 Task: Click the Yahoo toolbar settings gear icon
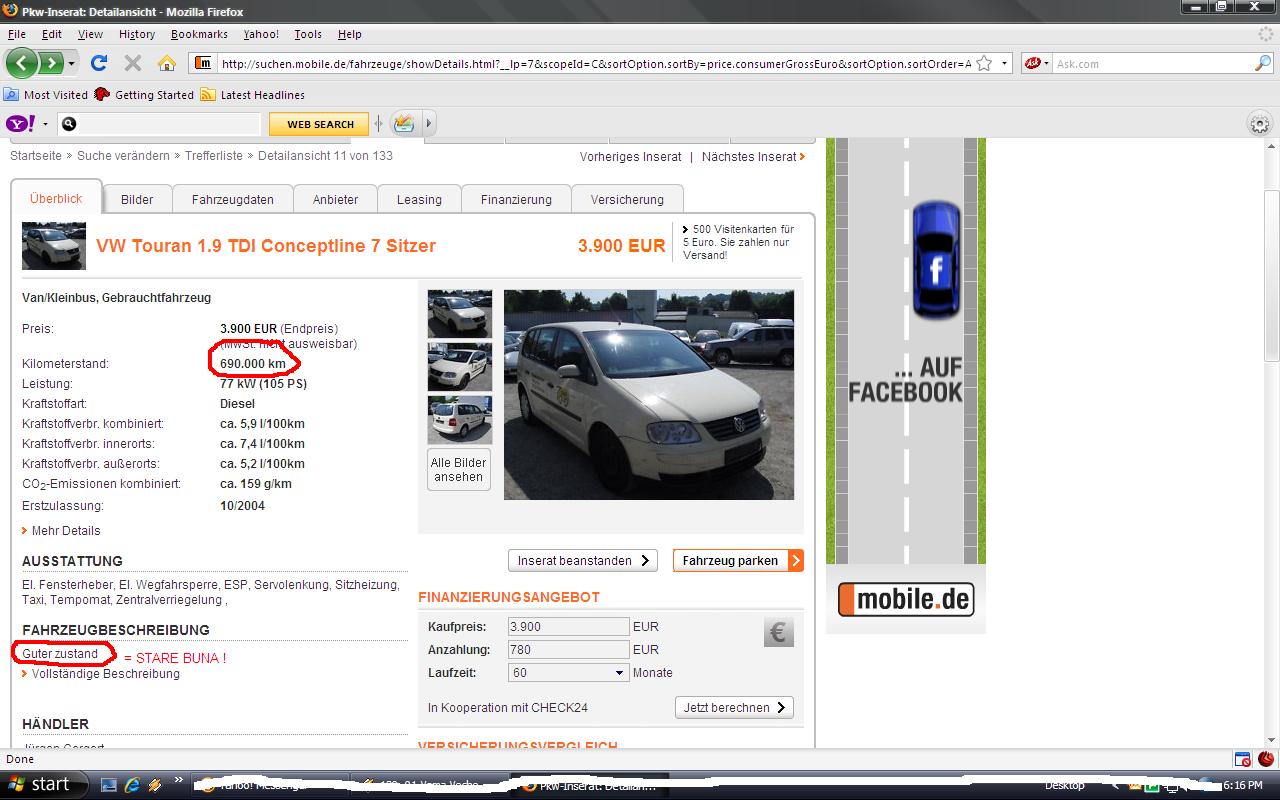[1259, 125]
